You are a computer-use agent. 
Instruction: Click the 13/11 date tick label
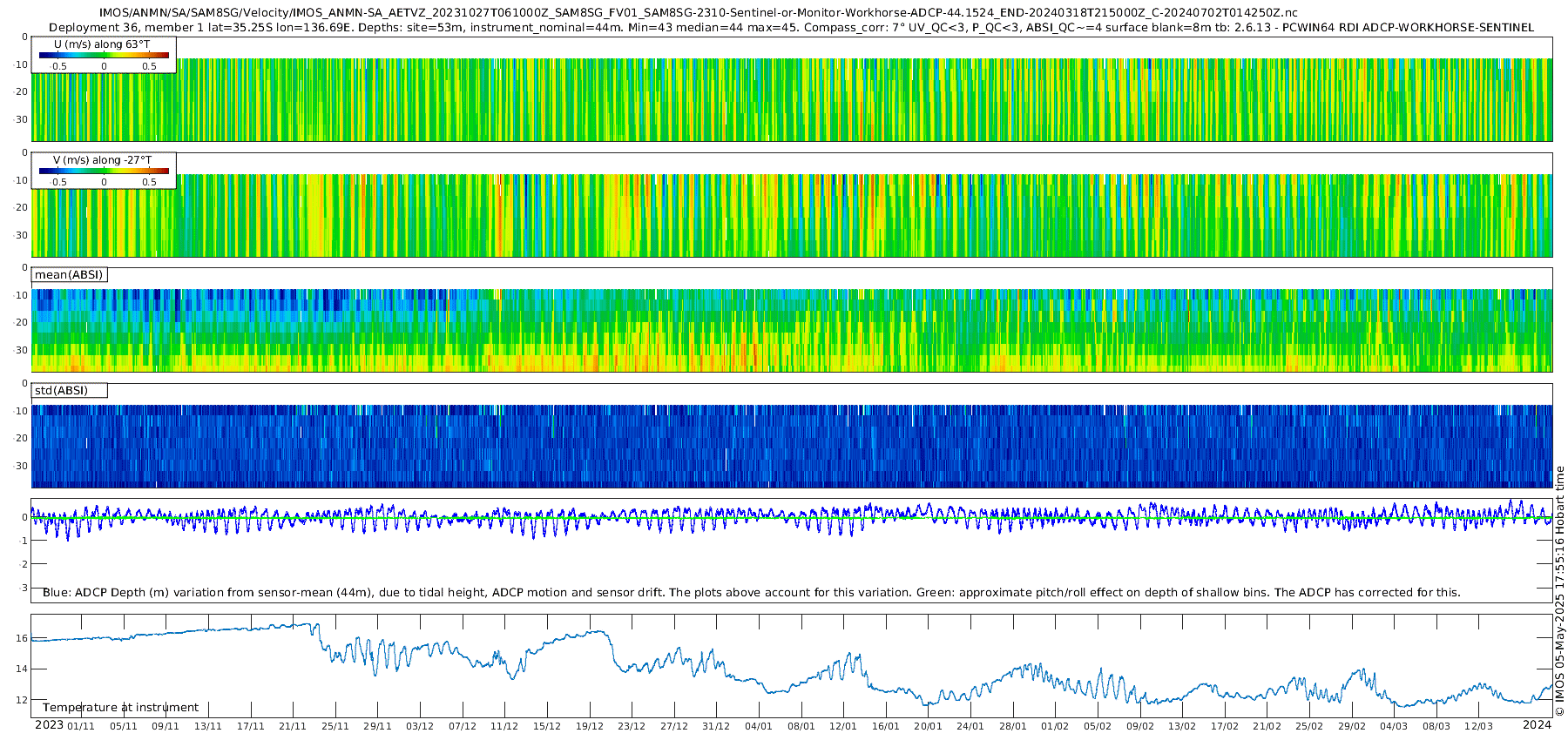207,726
